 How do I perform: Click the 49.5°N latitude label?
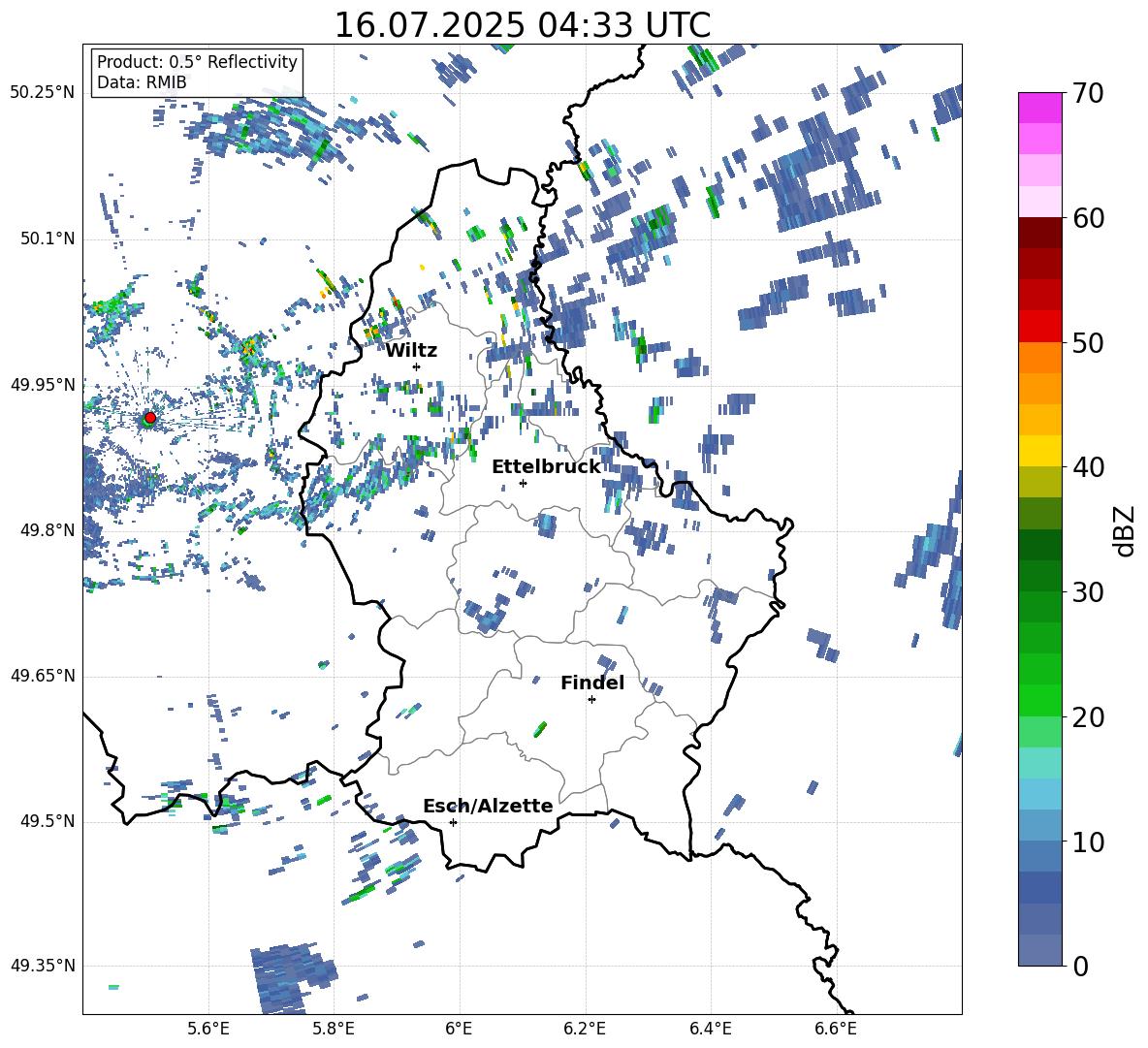point(48,822)
